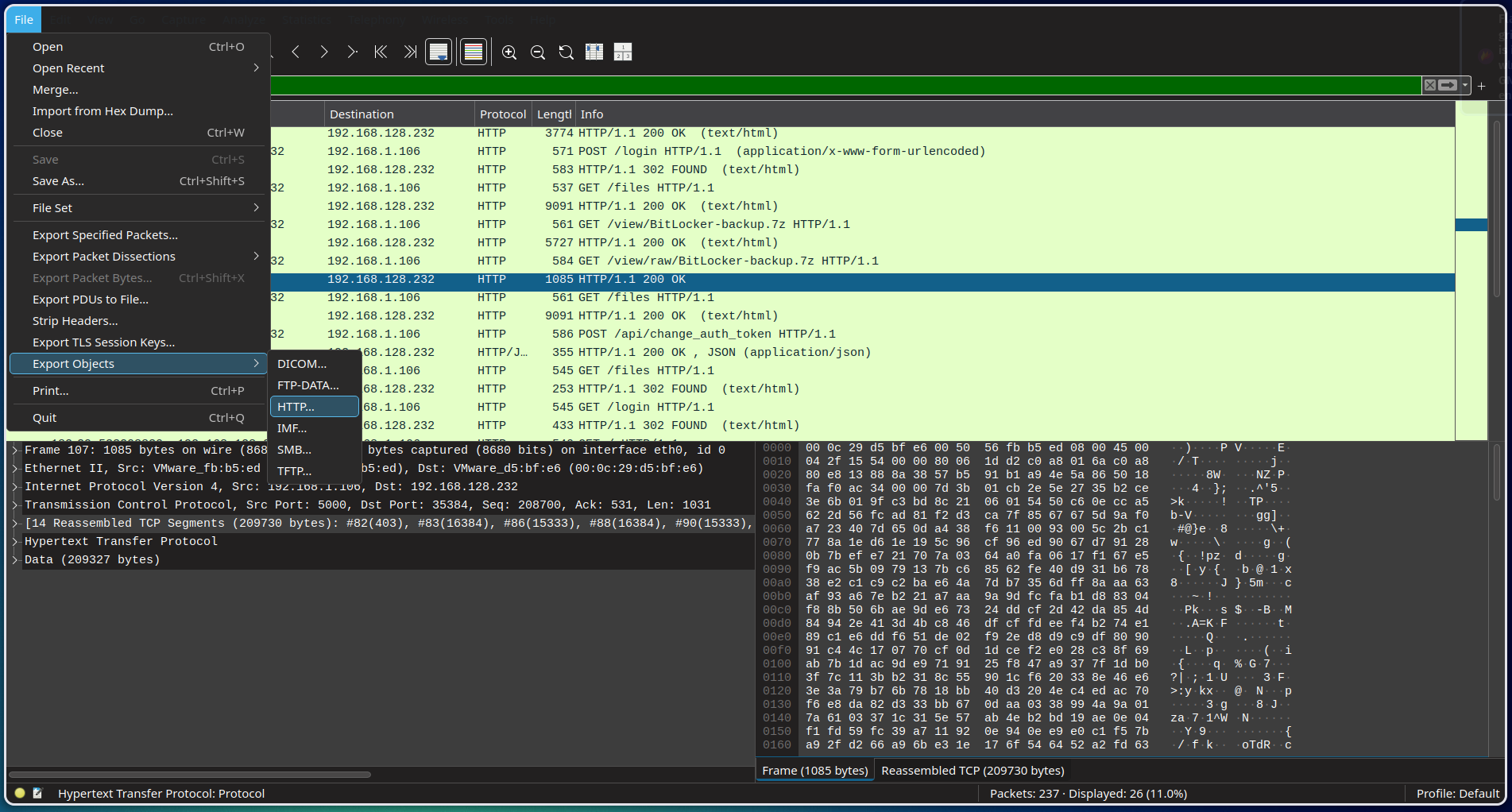Viewport: 1512px width, 812px height.
Task: Jump to the last packet icon
Action: pyautogui.click(x=409, y=52)
